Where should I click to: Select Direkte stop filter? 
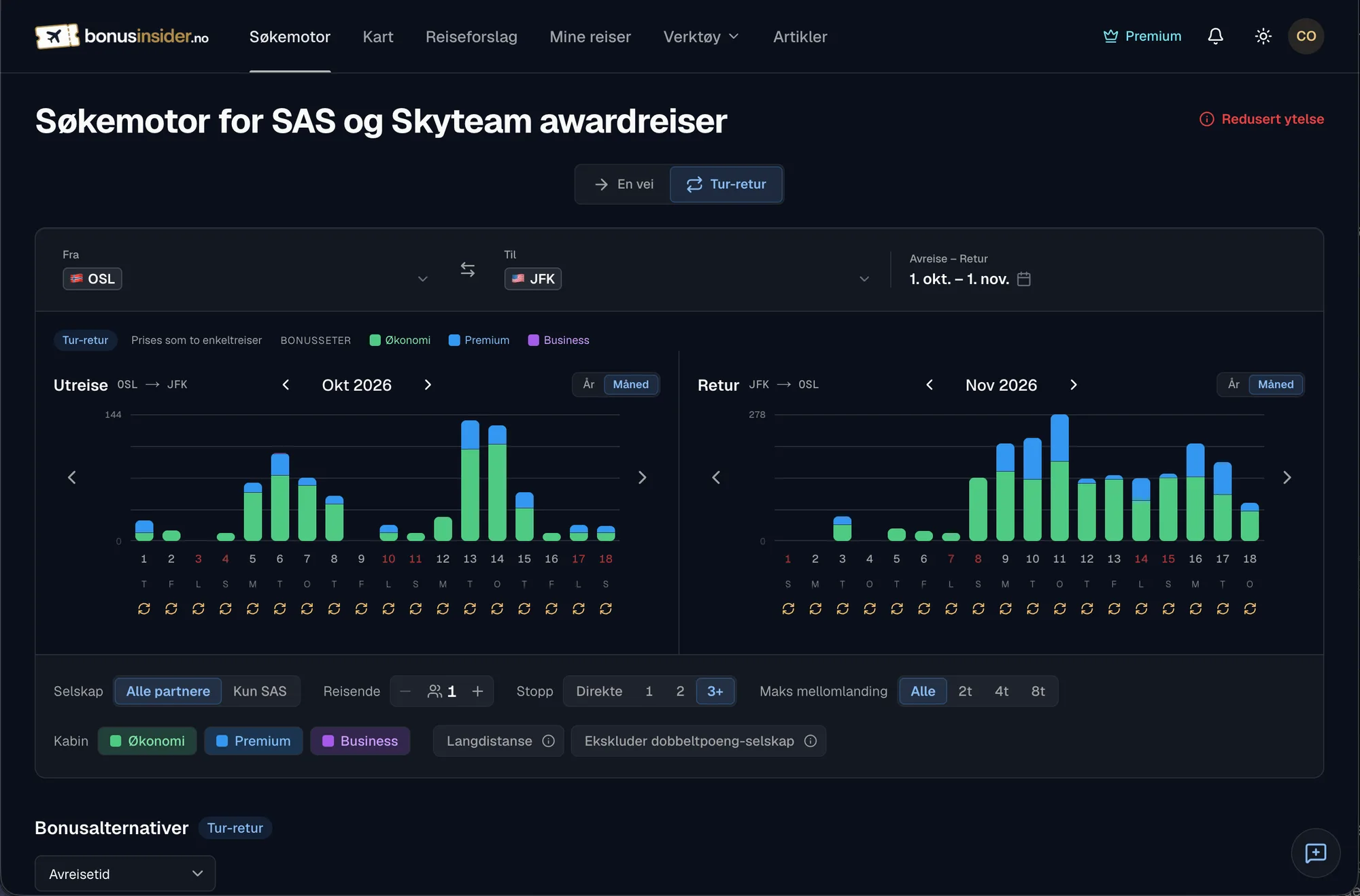[x=599, y=691]
